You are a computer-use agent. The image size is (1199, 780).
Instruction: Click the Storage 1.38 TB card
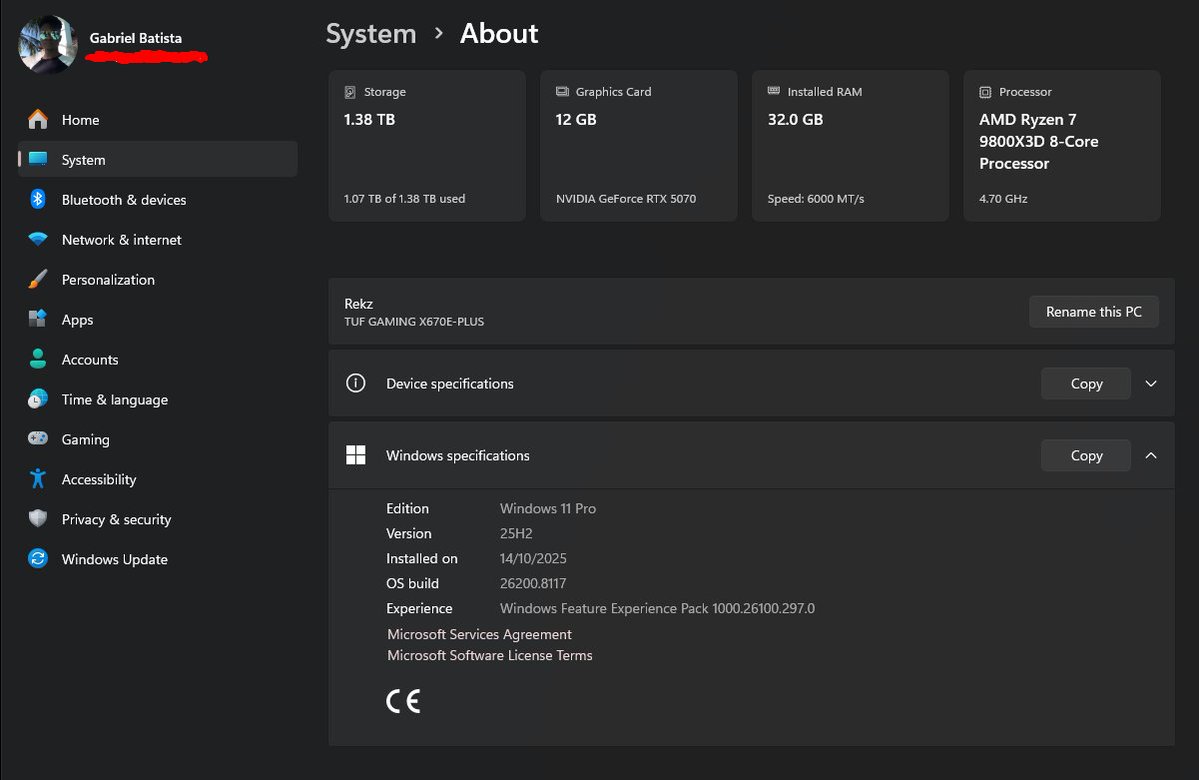click(x=427, y=145)
